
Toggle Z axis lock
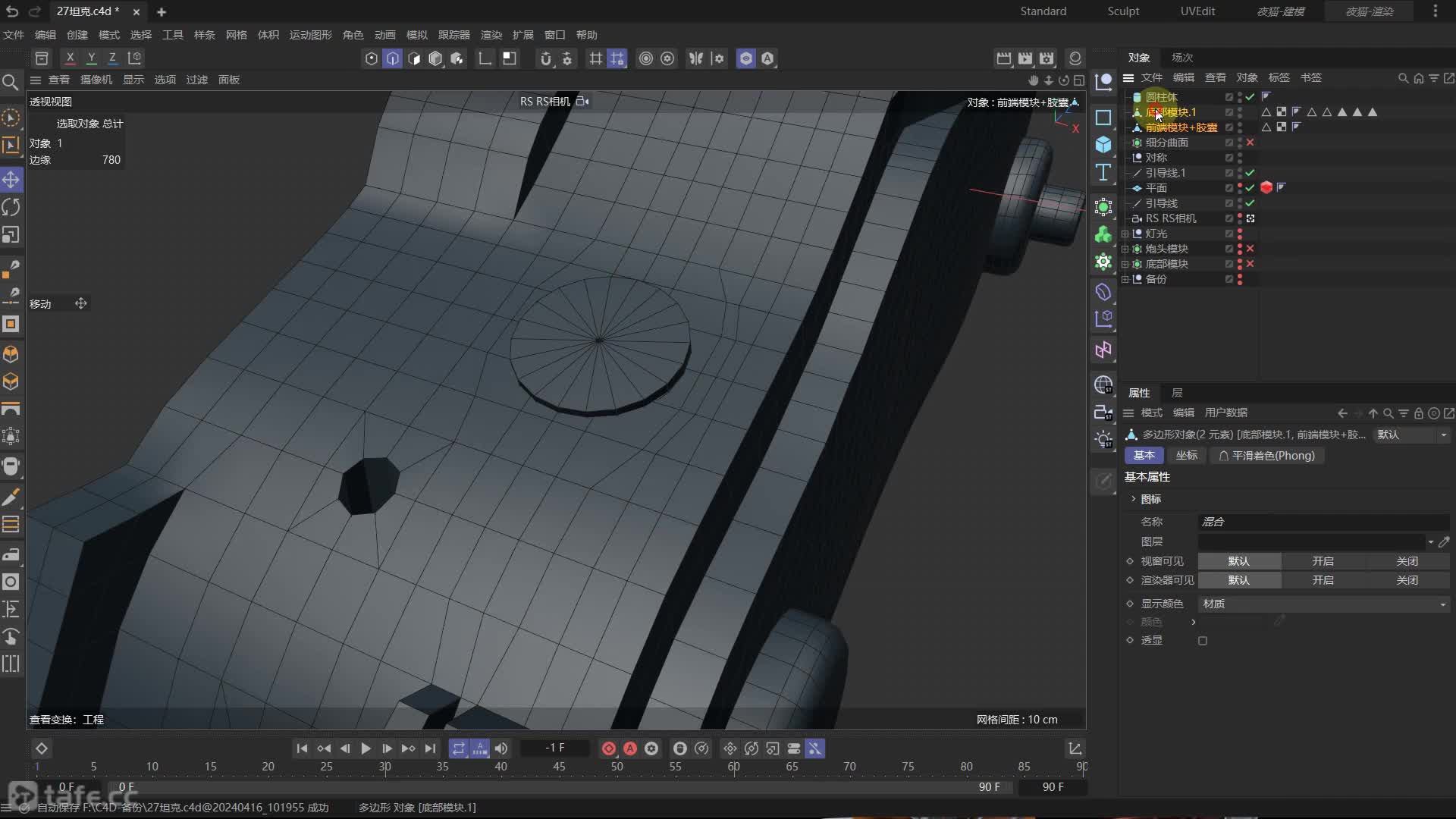(x=112, y=58)
